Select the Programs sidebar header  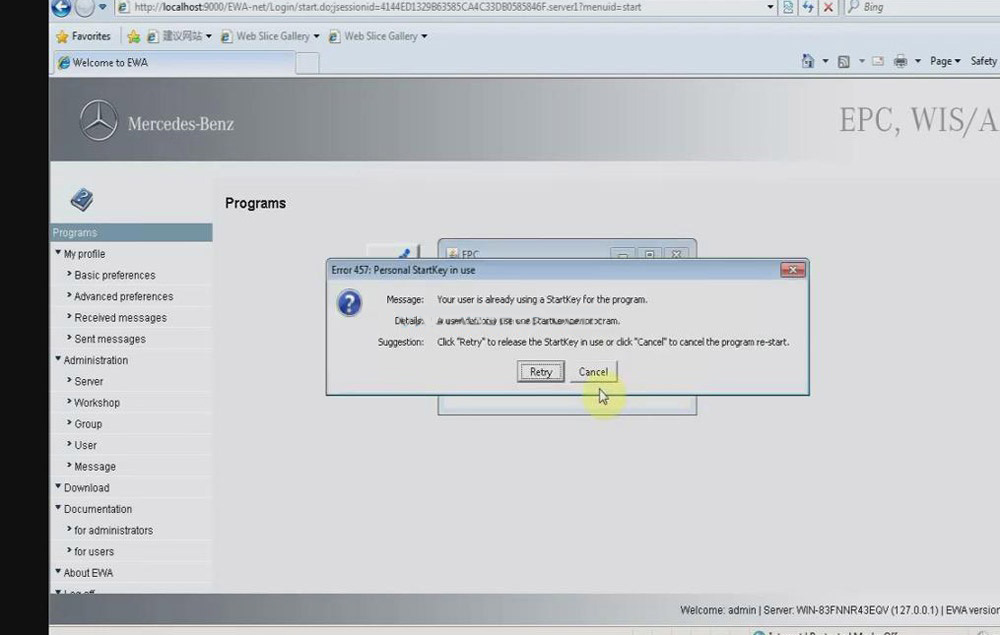[131, 233]
